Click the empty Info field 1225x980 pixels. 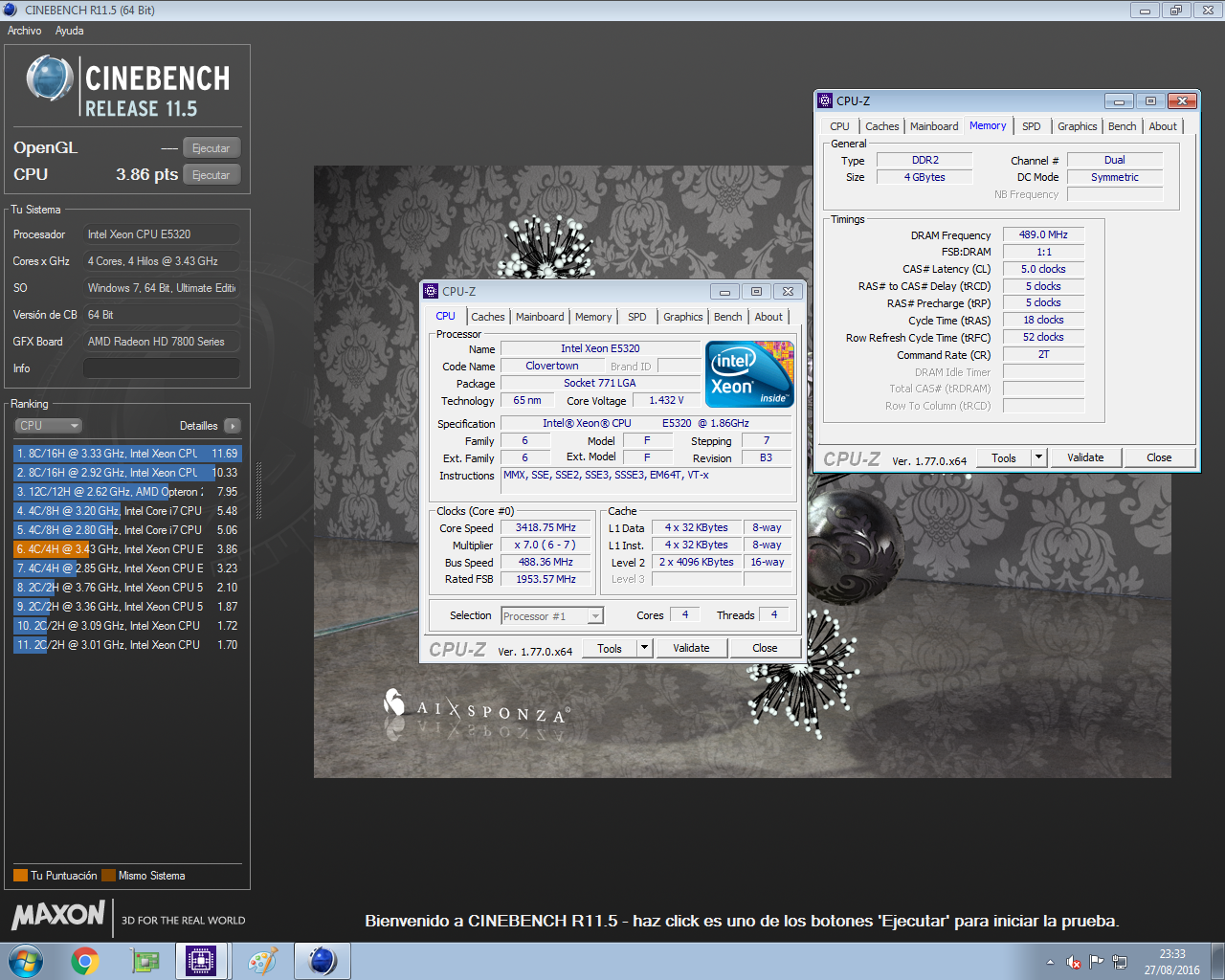pos(162,368)
